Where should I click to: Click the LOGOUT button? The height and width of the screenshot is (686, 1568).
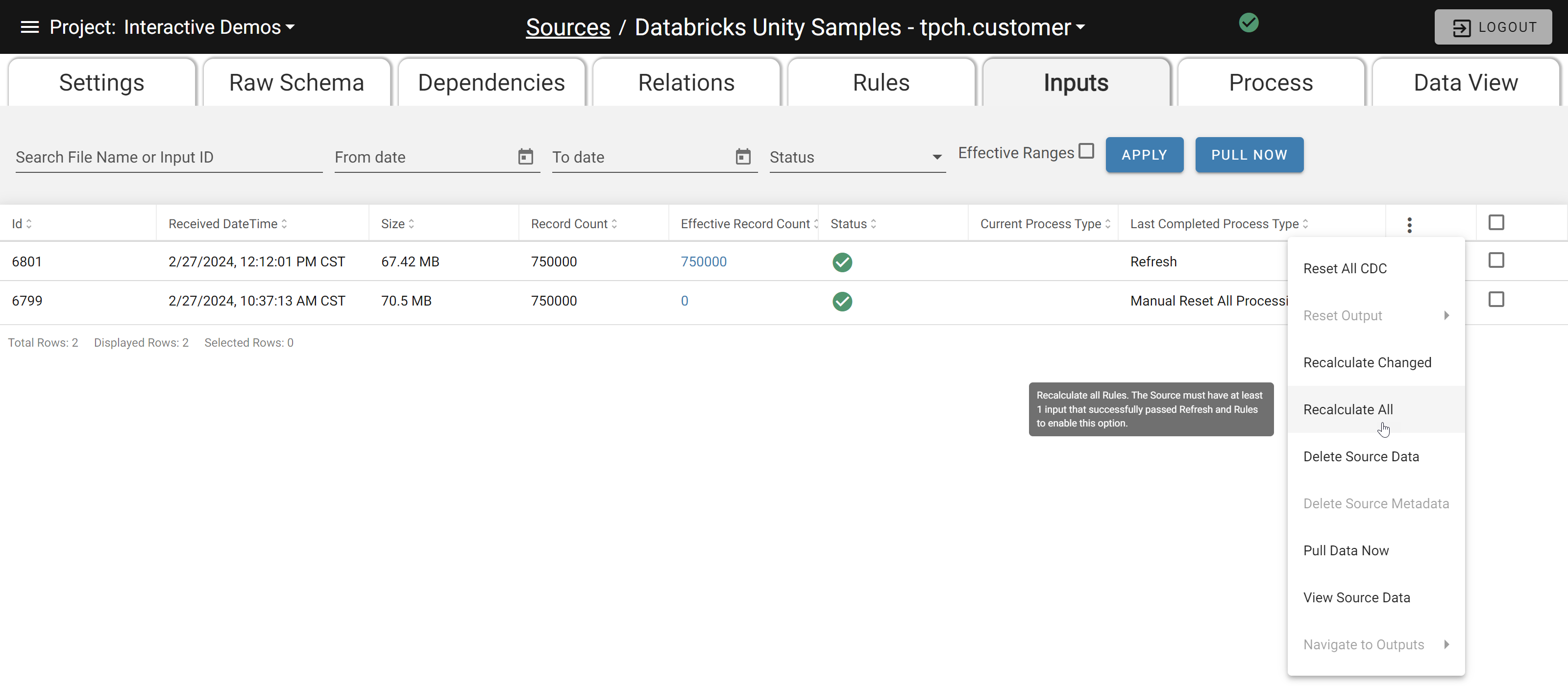(1493, 27)
